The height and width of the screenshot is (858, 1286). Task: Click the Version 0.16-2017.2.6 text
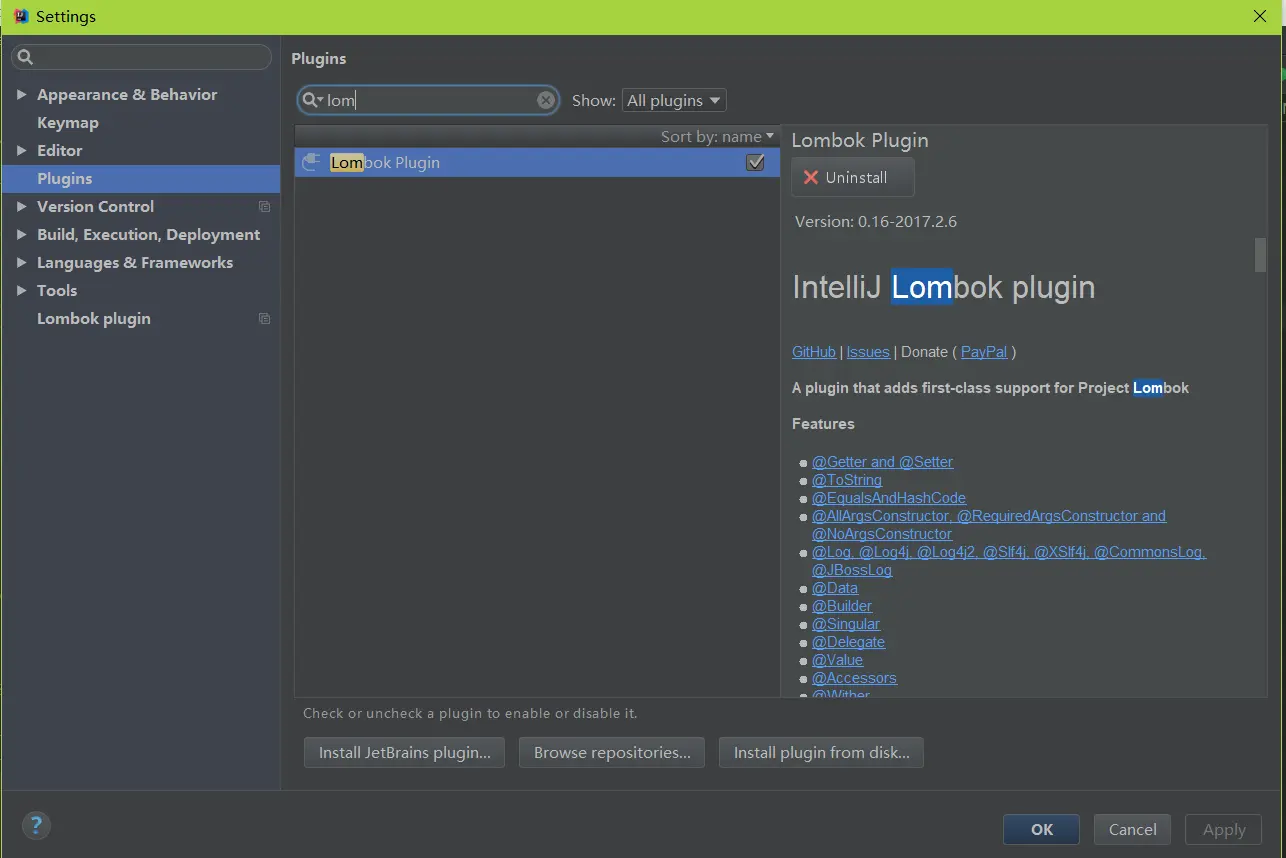point(876,222)
